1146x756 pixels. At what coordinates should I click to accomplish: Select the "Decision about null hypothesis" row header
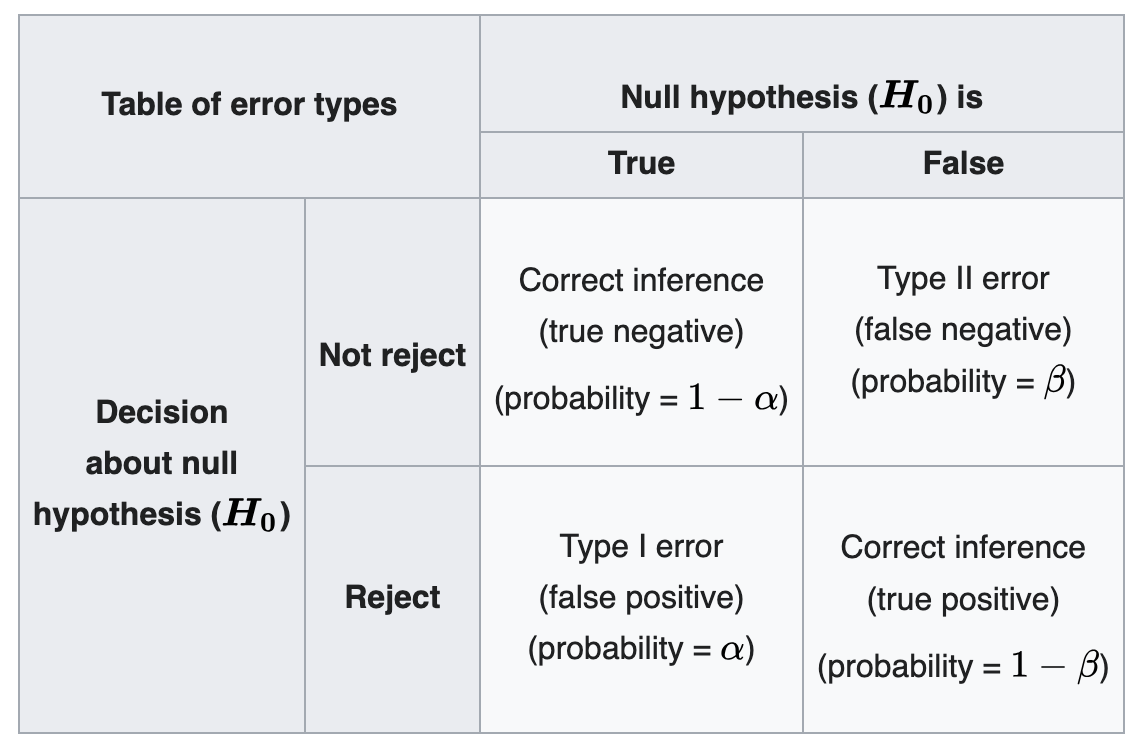(162, 463)
